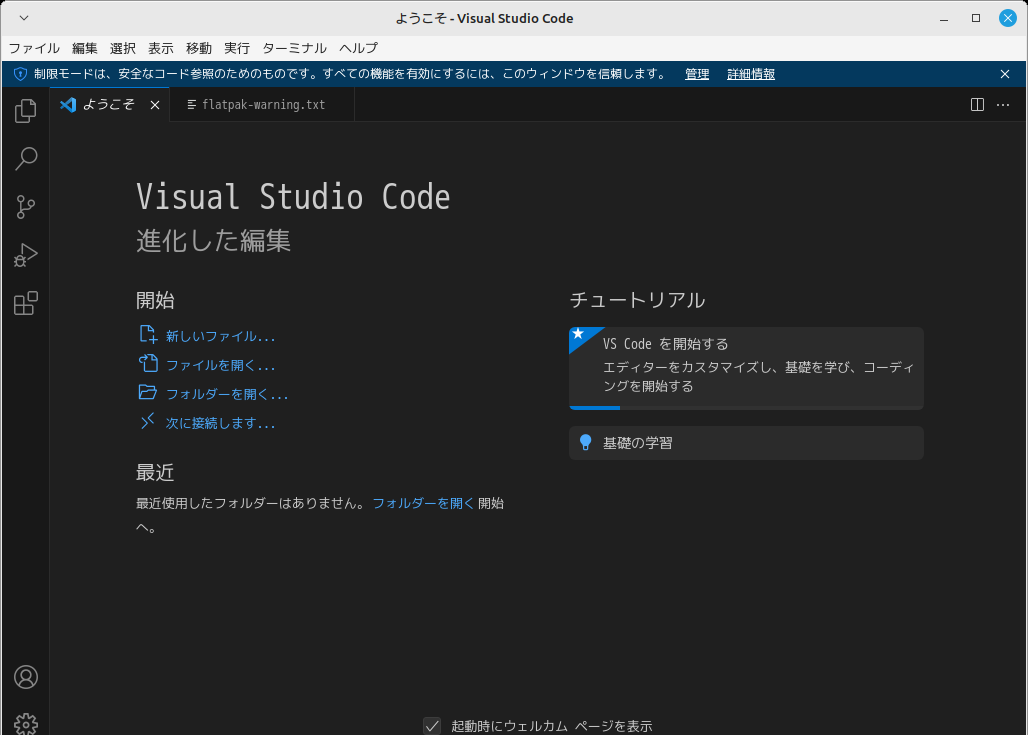Open the ターミナル menu
This screenshot has height=735, width=1028.
point(294,48)
